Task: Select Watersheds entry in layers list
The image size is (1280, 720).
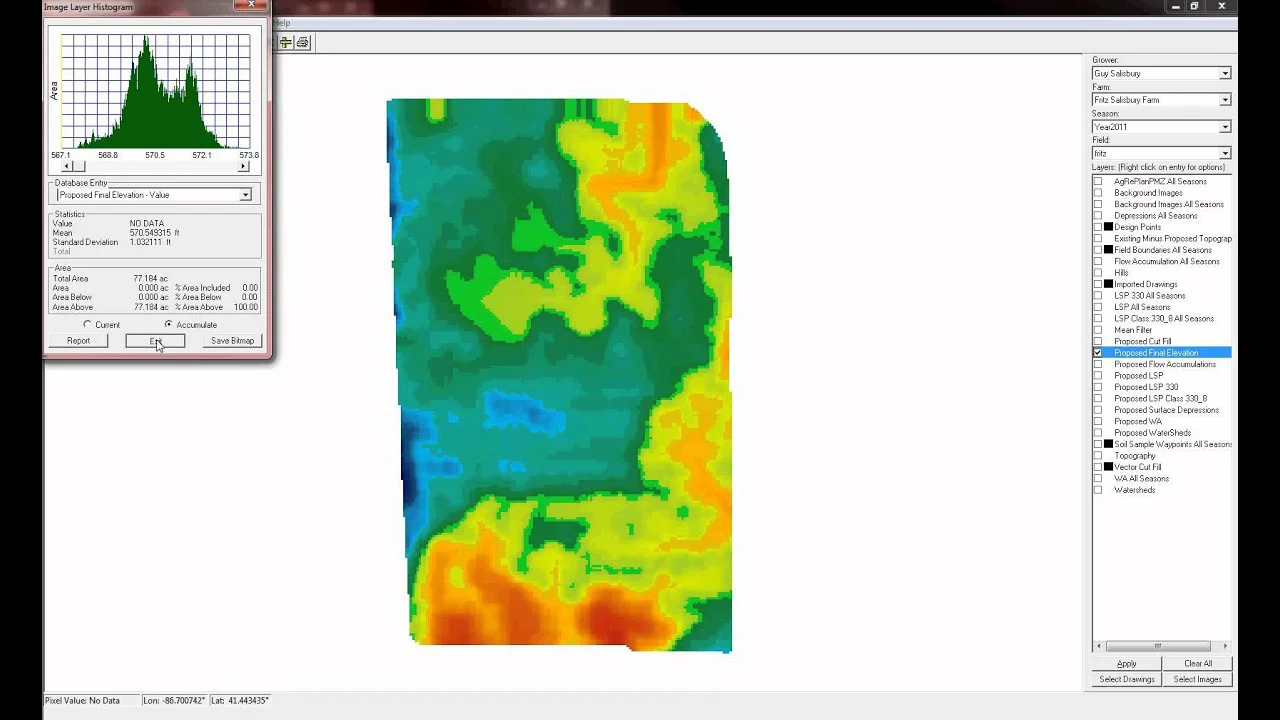Action: [1134, 490]
